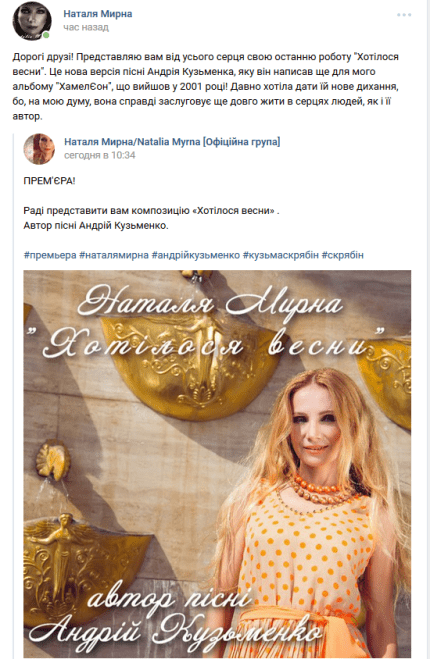The height and width of the screenshot is (659, 430).
Task: Open the 'Хотілося весни' cover image
Action: coord(217,464)
